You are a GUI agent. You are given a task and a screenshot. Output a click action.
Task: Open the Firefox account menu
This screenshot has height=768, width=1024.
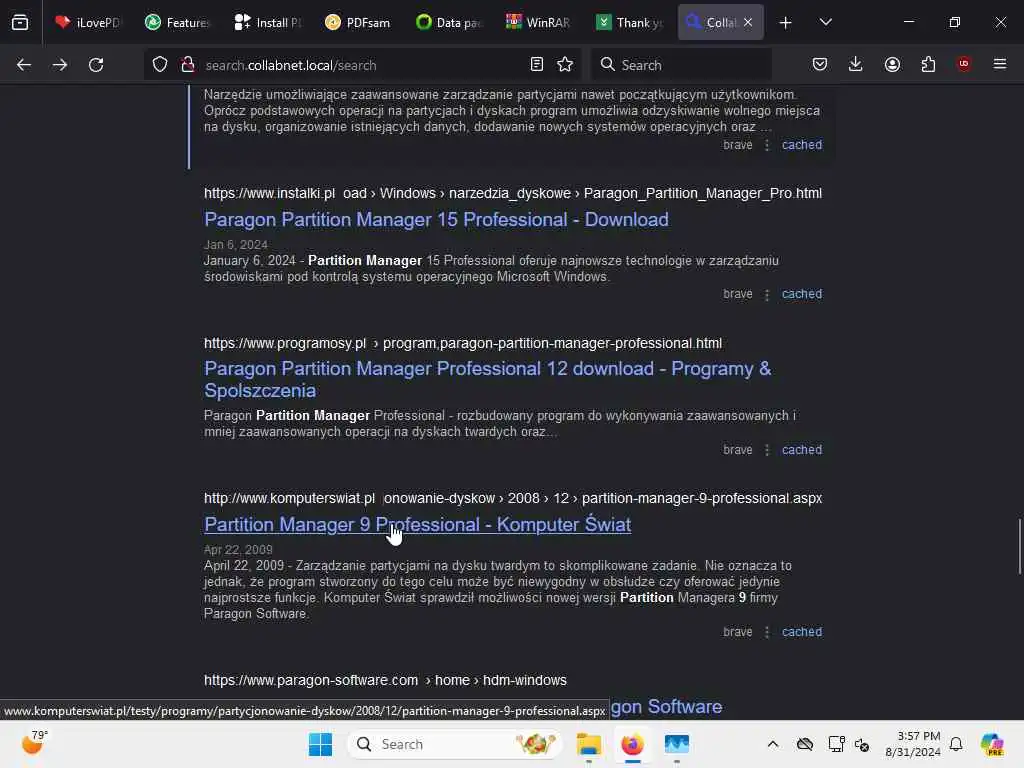click(x=892, y=64)
